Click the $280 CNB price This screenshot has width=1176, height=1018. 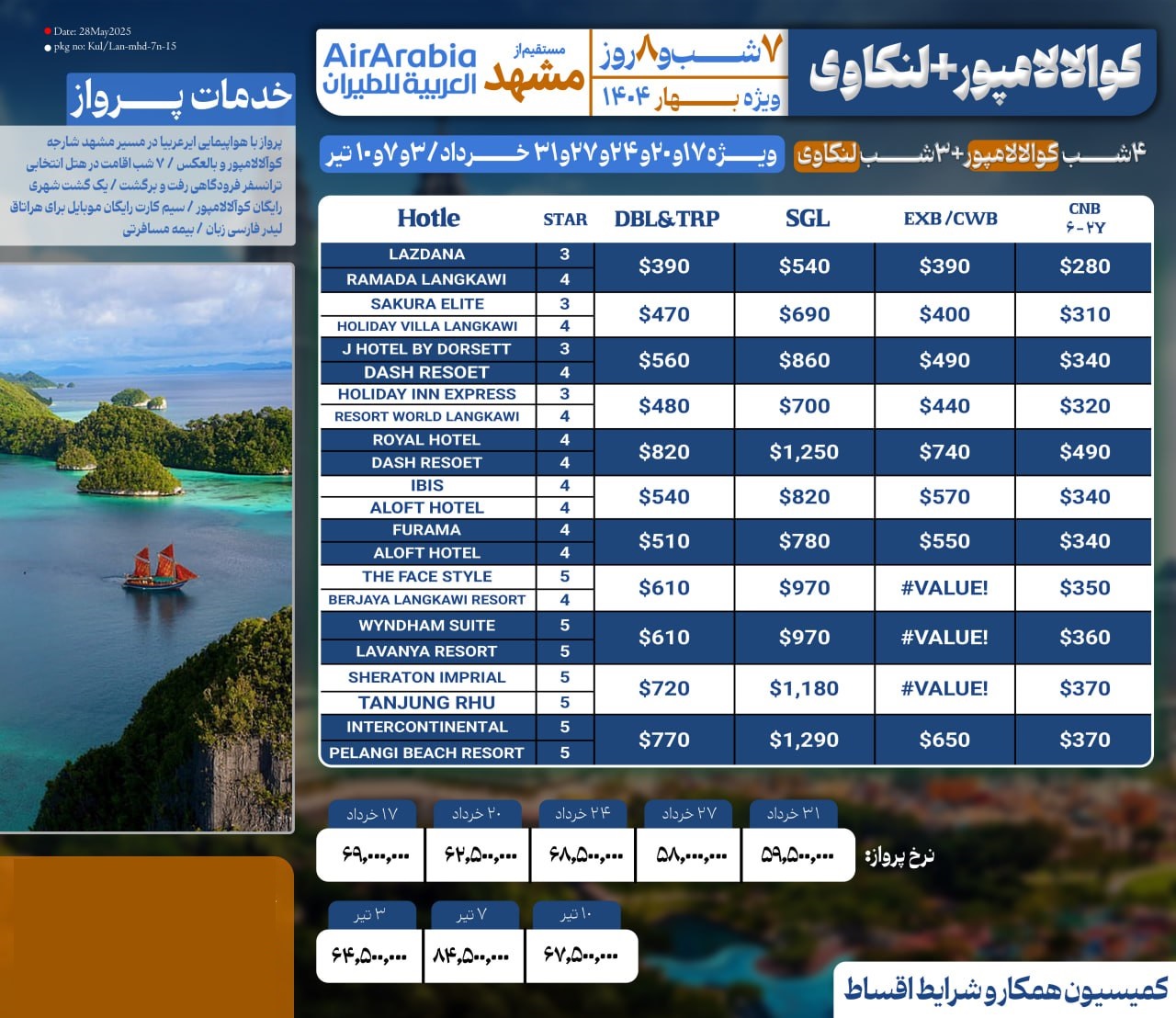tap(1085, 267)
